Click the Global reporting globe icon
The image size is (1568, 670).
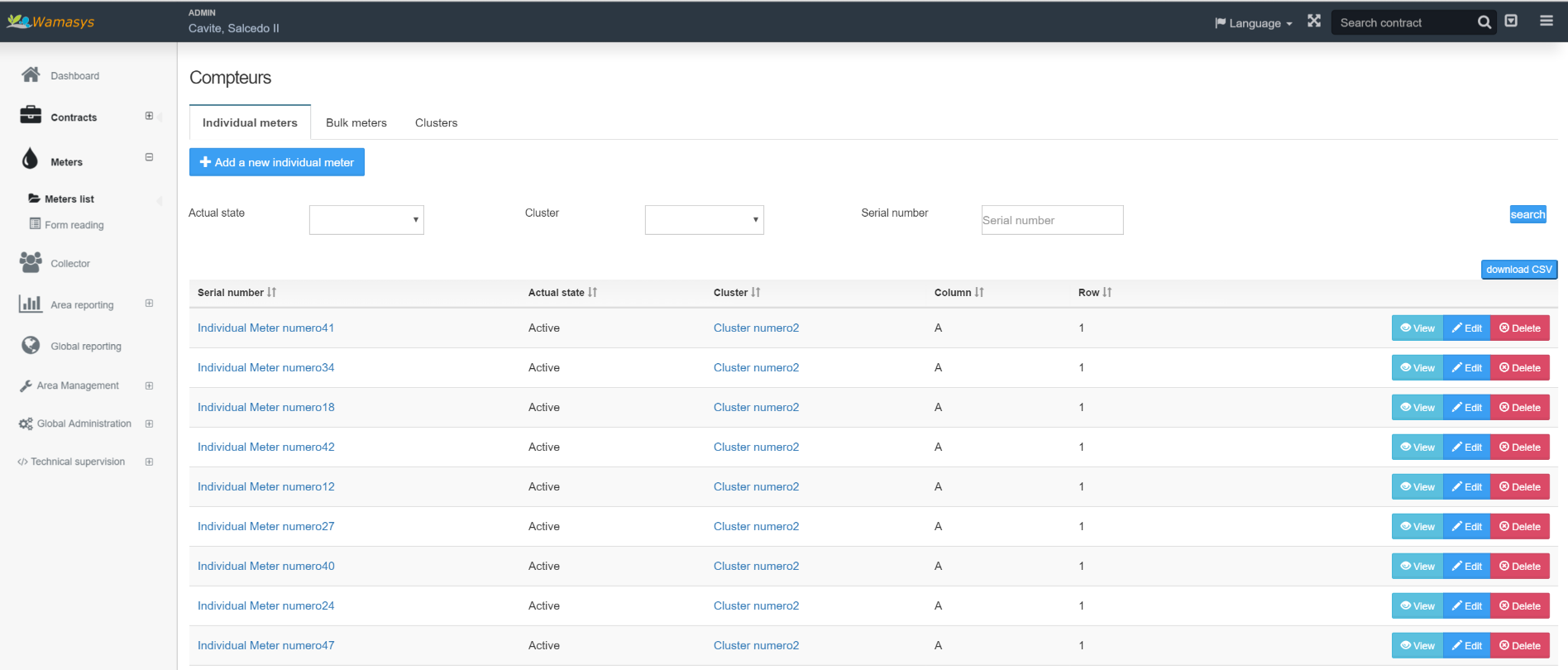click(x=31, y=345)
